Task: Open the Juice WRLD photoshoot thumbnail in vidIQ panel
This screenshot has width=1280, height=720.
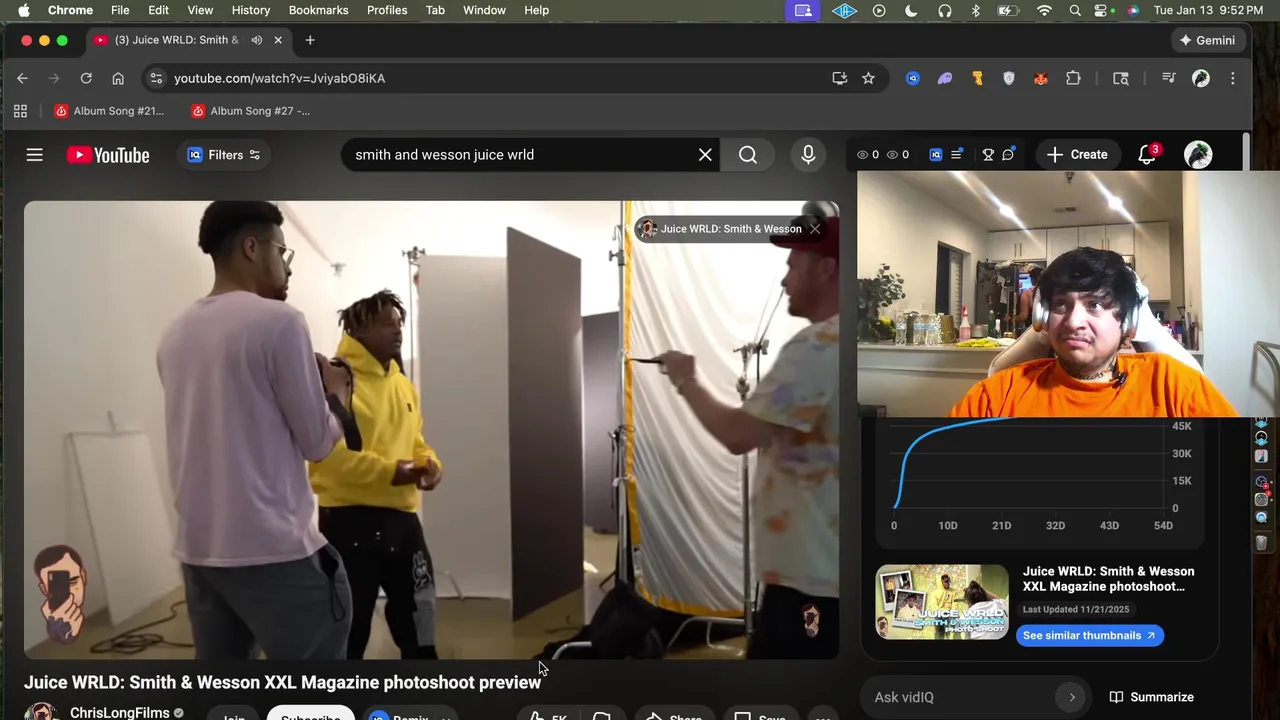Action: [942, 602]
